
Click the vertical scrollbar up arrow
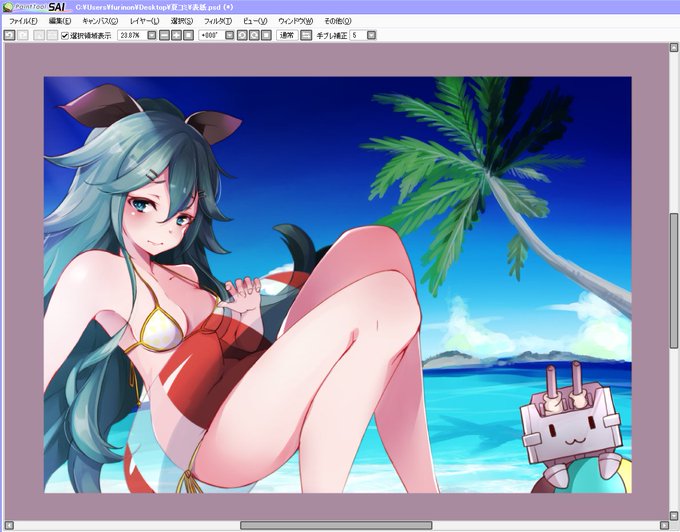click(673, 47)
